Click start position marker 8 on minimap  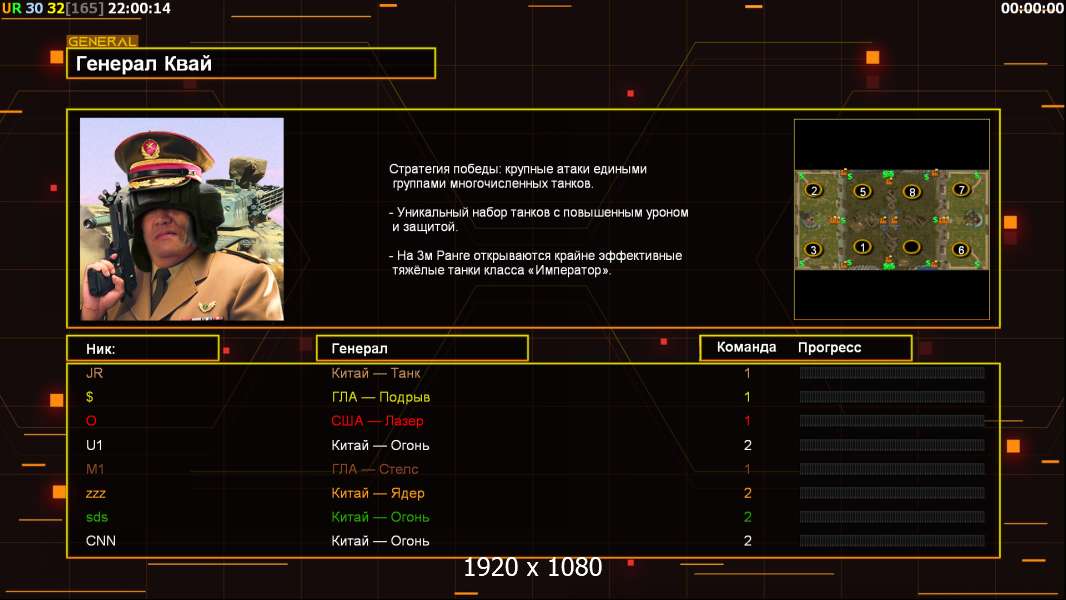(x=912, y=192)
